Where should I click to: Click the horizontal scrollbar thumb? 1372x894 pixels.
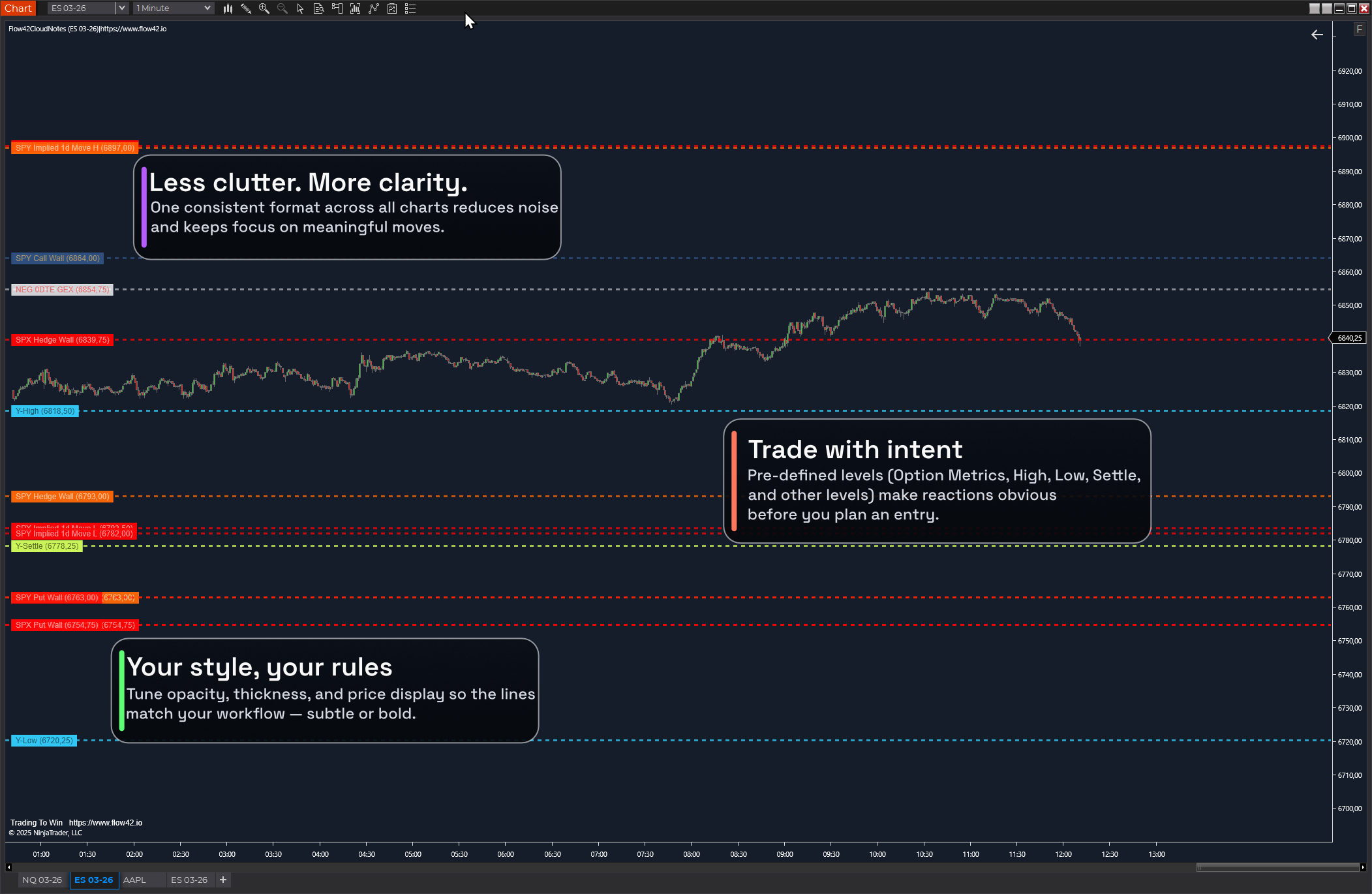pos(1277,867)
